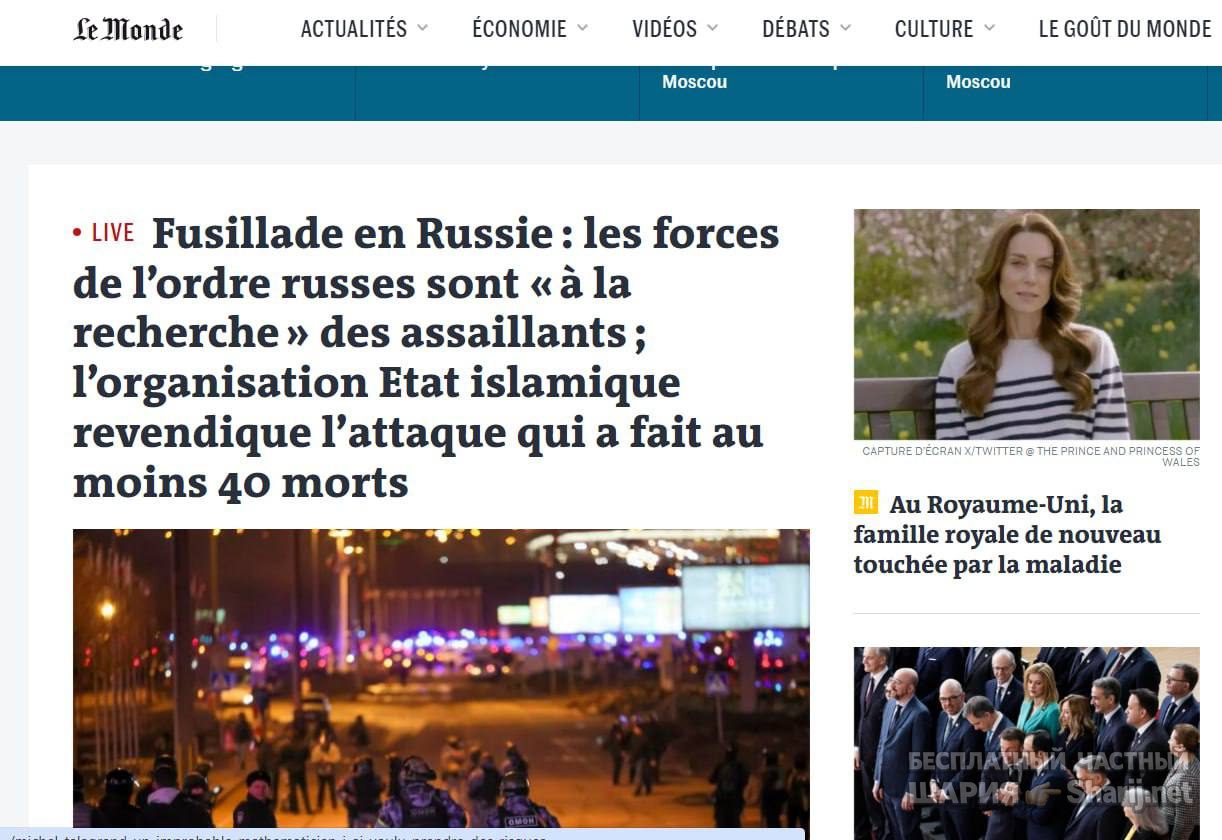Image resolution: width=1222 pixels, height=840 pixels.
Task: Open the VIDÉOS menu label
Action: [664, 29]
